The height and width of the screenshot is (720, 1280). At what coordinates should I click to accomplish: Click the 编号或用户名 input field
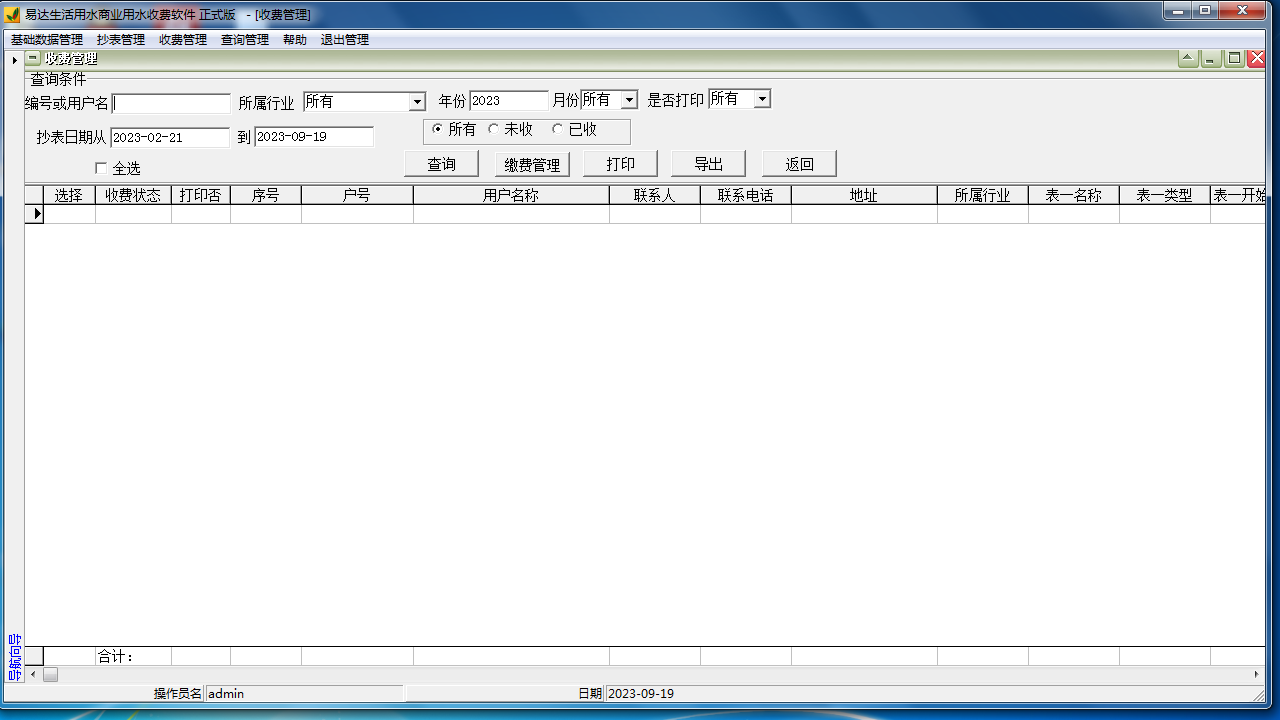(x=171, y=104)
